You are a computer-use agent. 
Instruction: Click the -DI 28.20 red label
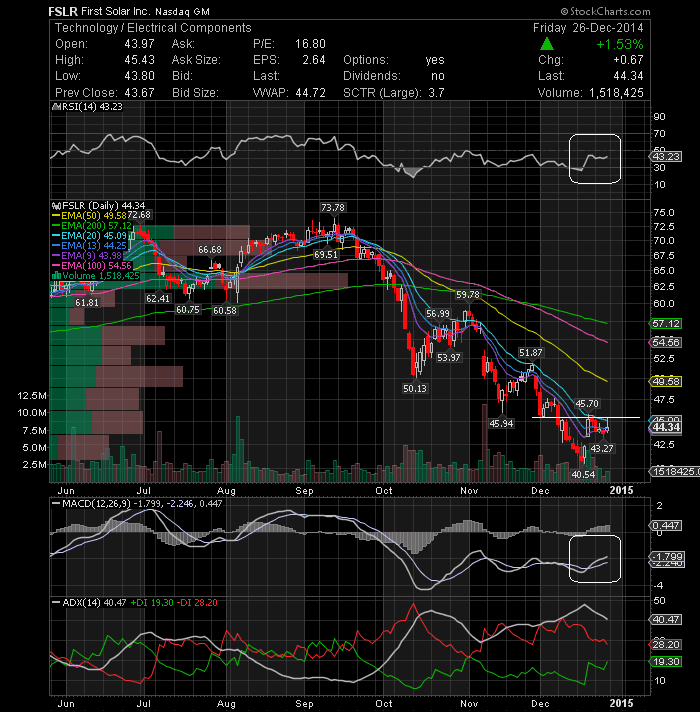(x=197, y=603)
